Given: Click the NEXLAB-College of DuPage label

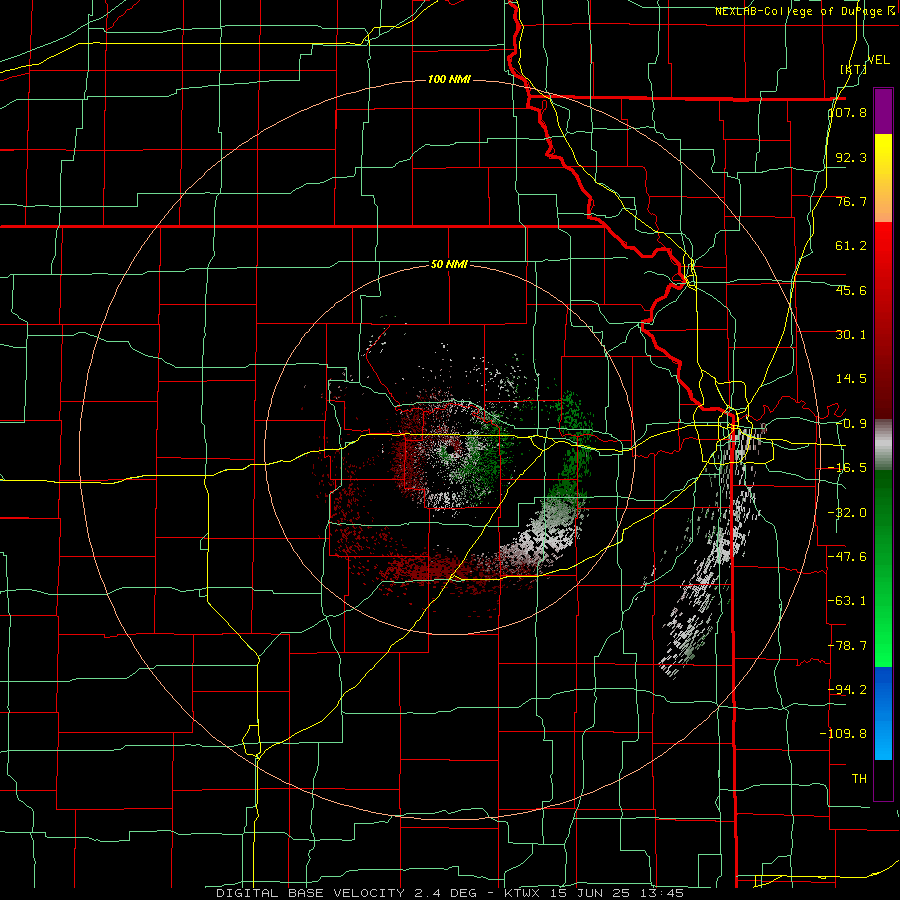Looking at the screenshot, I should pyautogui.click(x=803, y=11).
